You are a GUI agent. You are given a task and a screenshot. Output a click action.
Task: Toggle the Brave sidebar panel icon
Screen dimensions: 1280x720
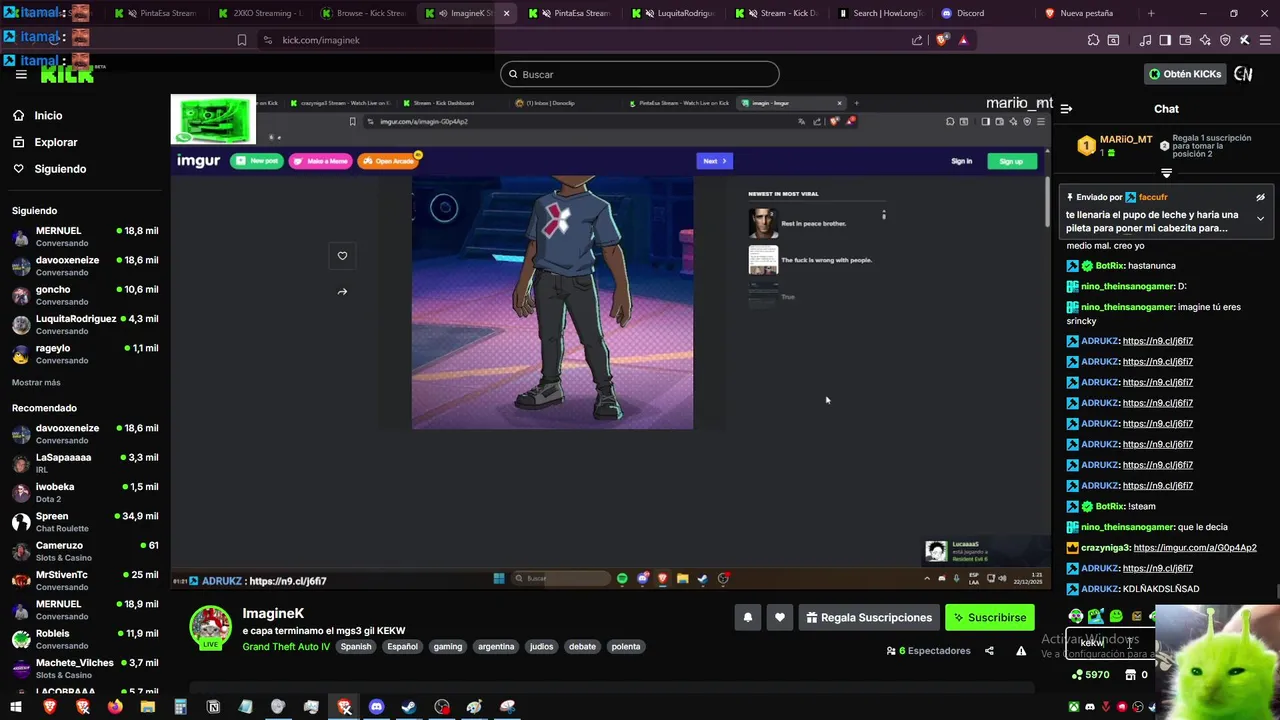coord(1165,40)
